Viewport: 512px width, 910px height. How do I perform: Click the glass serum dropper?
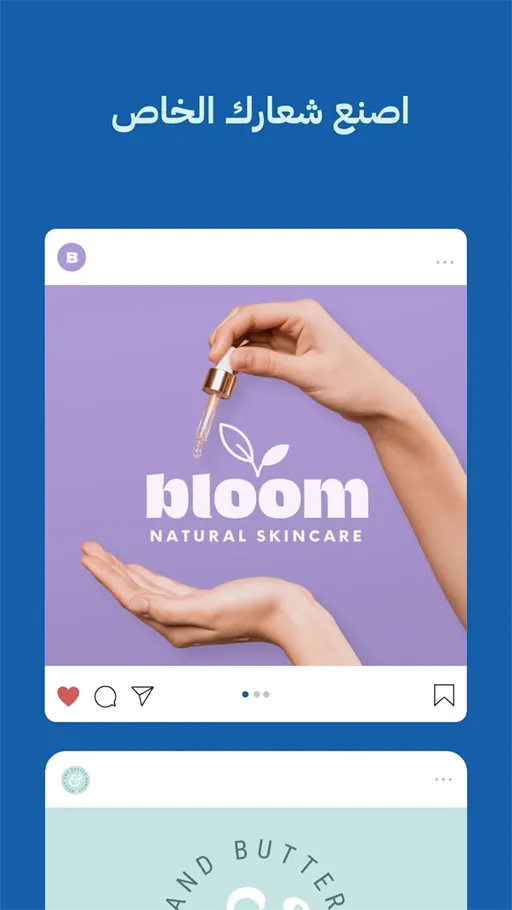(x=214, y=402)
